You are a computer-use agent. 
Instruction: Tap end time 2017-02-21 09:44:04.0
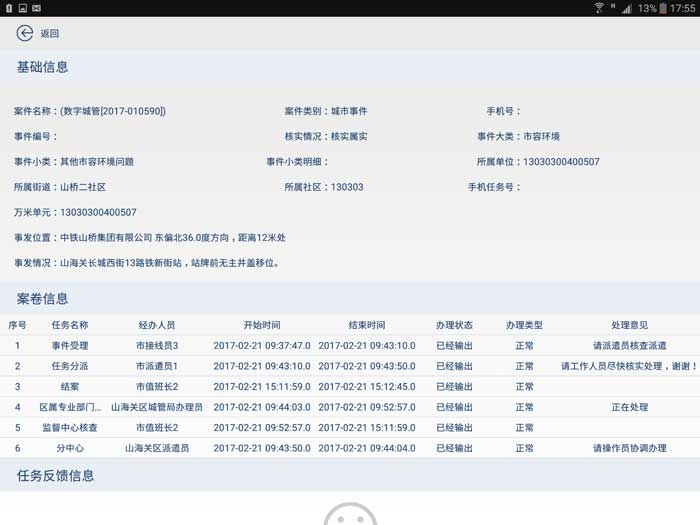pyautogui.click(x=367, y=448)
